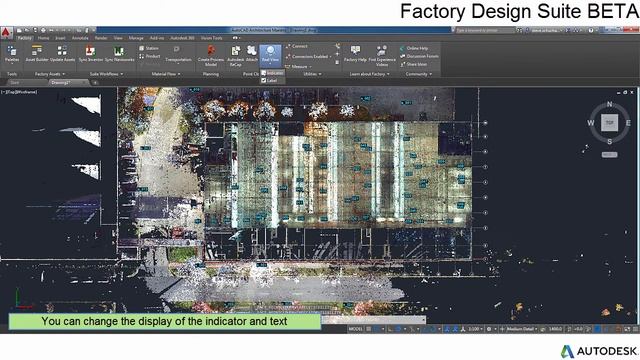Click the TOP face of the ViewCube

pyautogui.click(x=609, y=122)
